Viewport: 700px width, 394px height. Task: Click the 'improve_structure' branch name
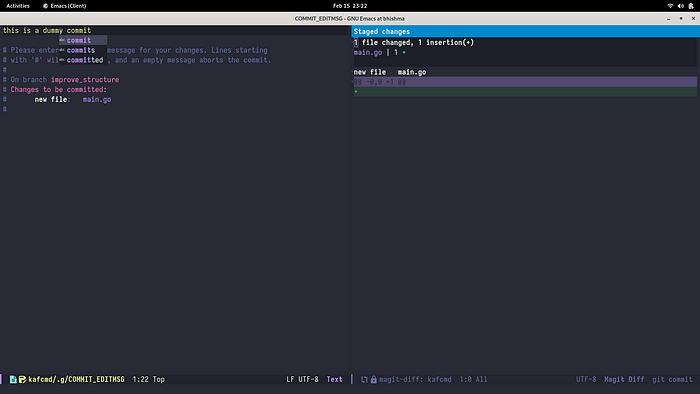coord(85,79)
